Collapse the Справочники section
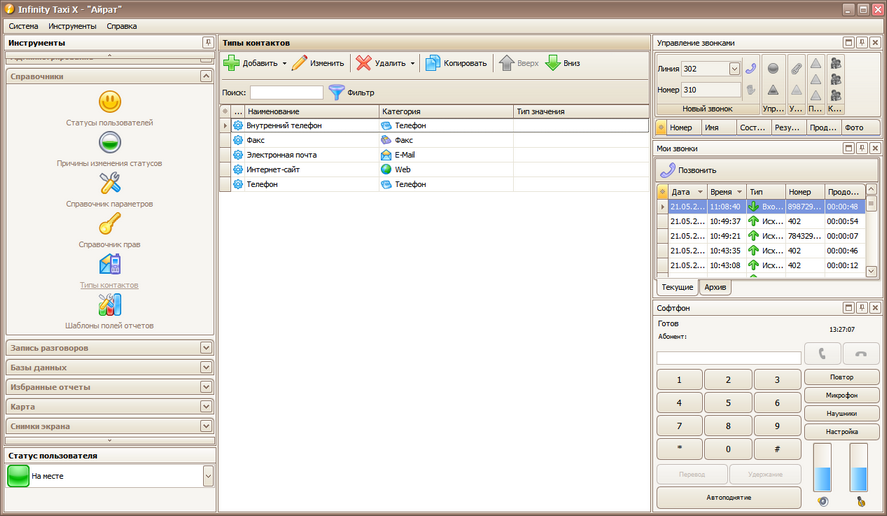Viewport: 887px width, 516px height. [x=206, y=76]
